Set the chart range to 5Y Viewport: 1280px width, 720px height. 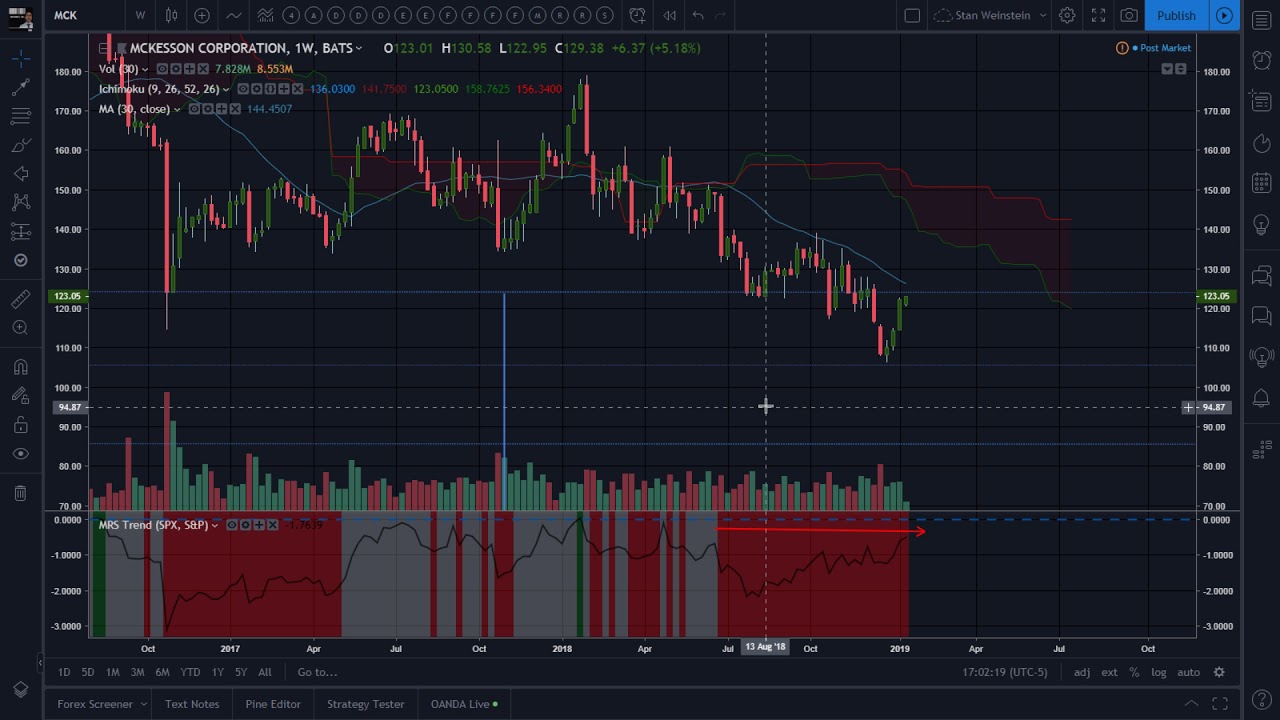point(241,672)
